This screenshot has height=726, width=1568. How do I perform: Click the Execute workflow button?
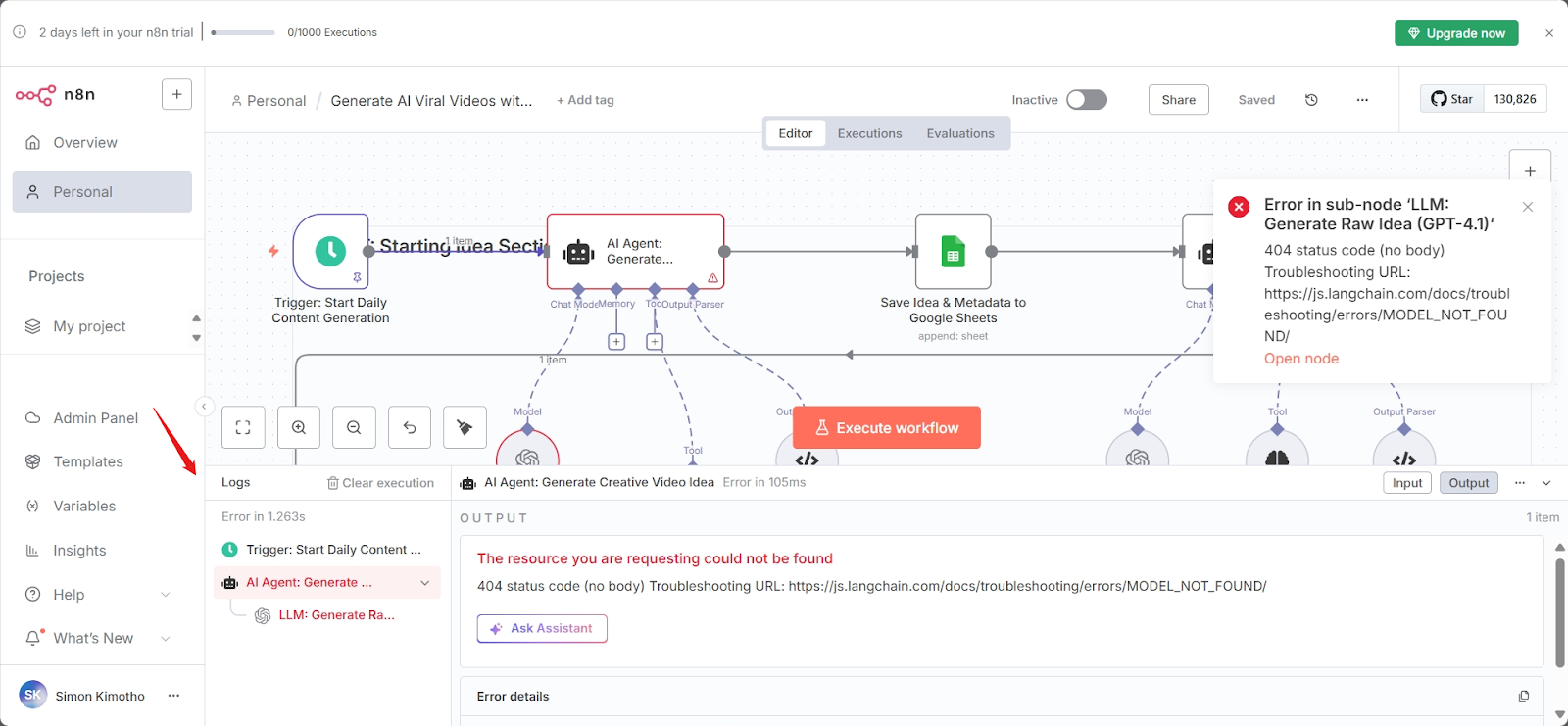tap(886, 428)
